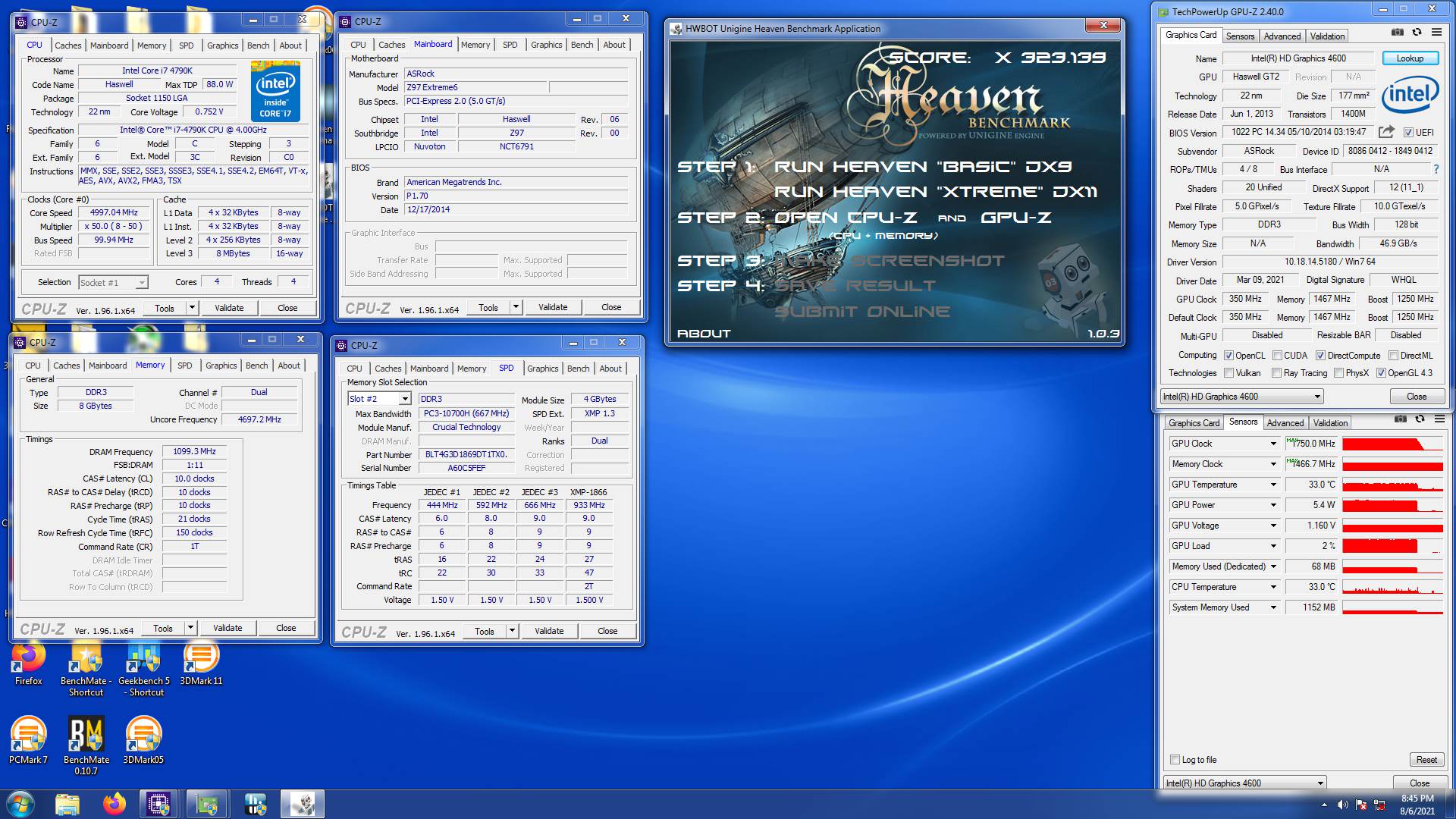
Task: Expand GPU Load sensor dropdown
Action: pyautogui.click(x=1273, y=546)
